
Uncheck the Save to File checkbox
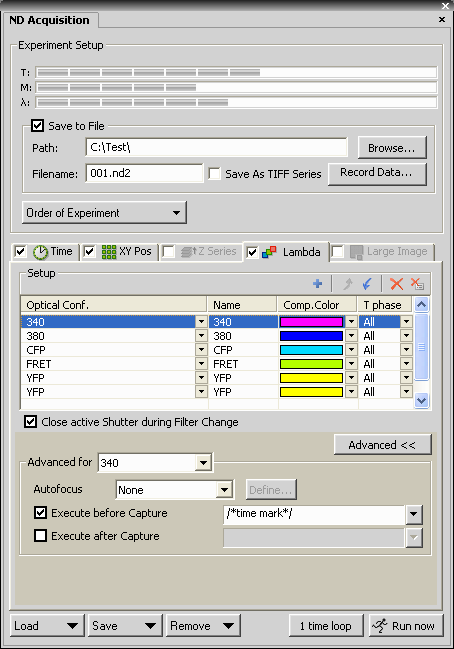pyautogui.click(x=38, y=125)
